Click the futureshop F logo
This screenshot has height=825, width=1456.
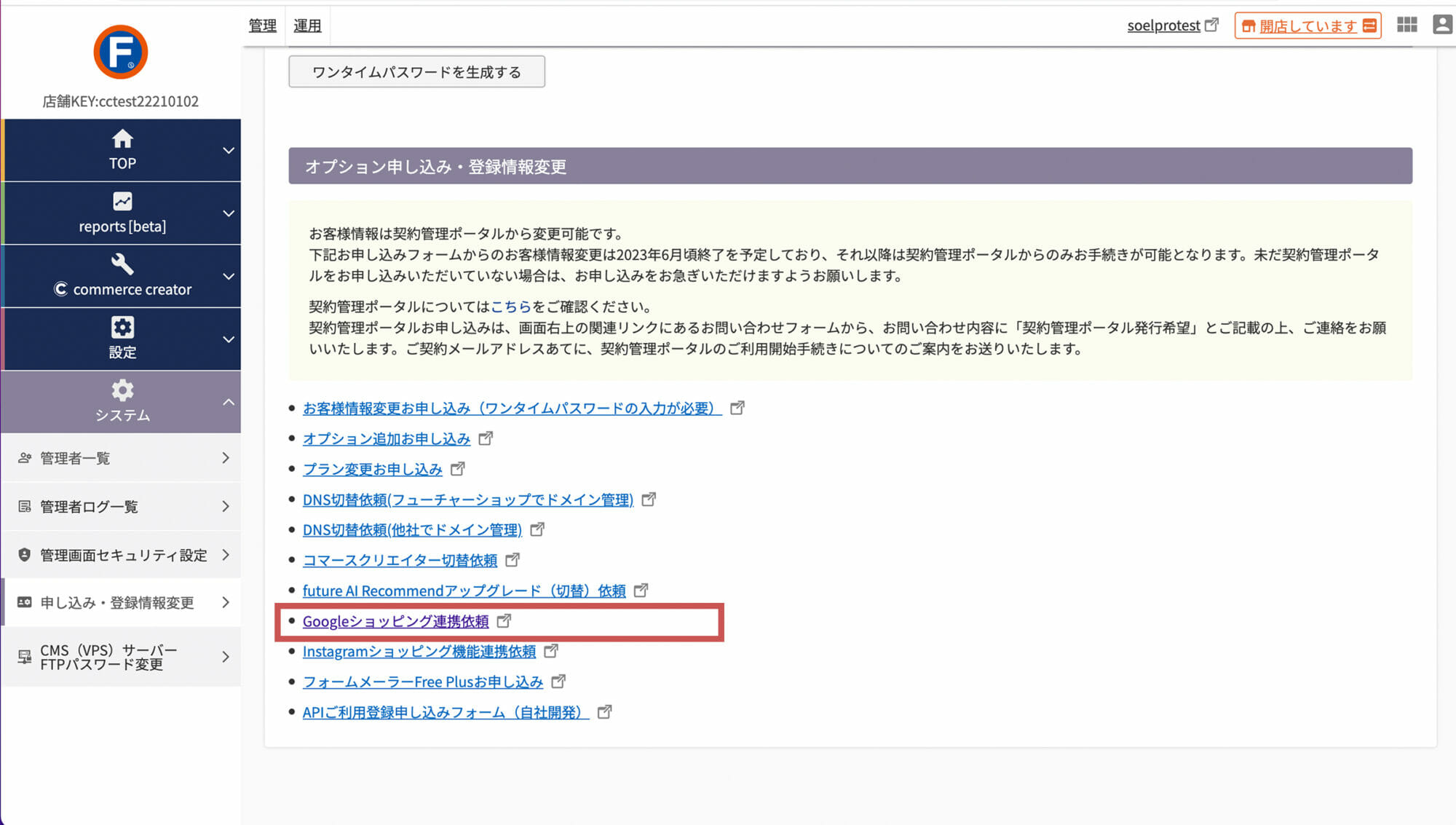121,52
